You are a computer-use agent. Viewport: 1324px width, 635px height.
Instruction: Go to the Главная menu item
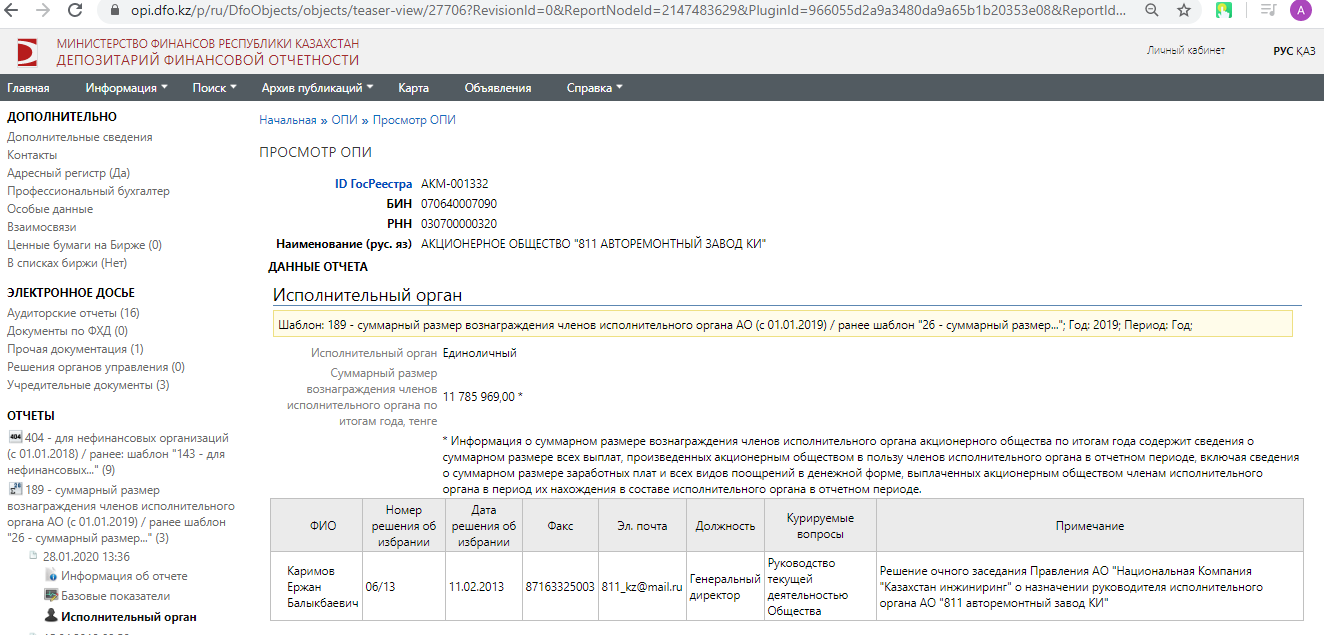(28, 88)
